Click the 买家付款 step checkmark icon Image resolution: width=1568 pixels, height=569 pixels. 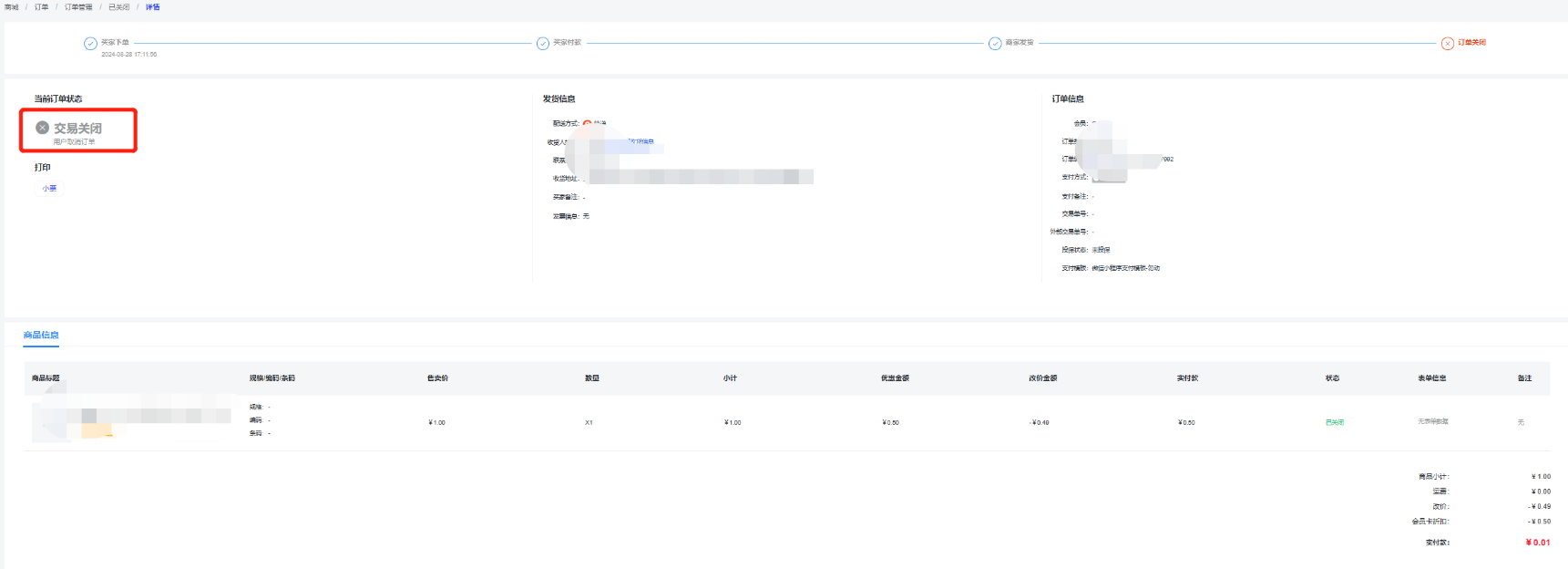543,43
